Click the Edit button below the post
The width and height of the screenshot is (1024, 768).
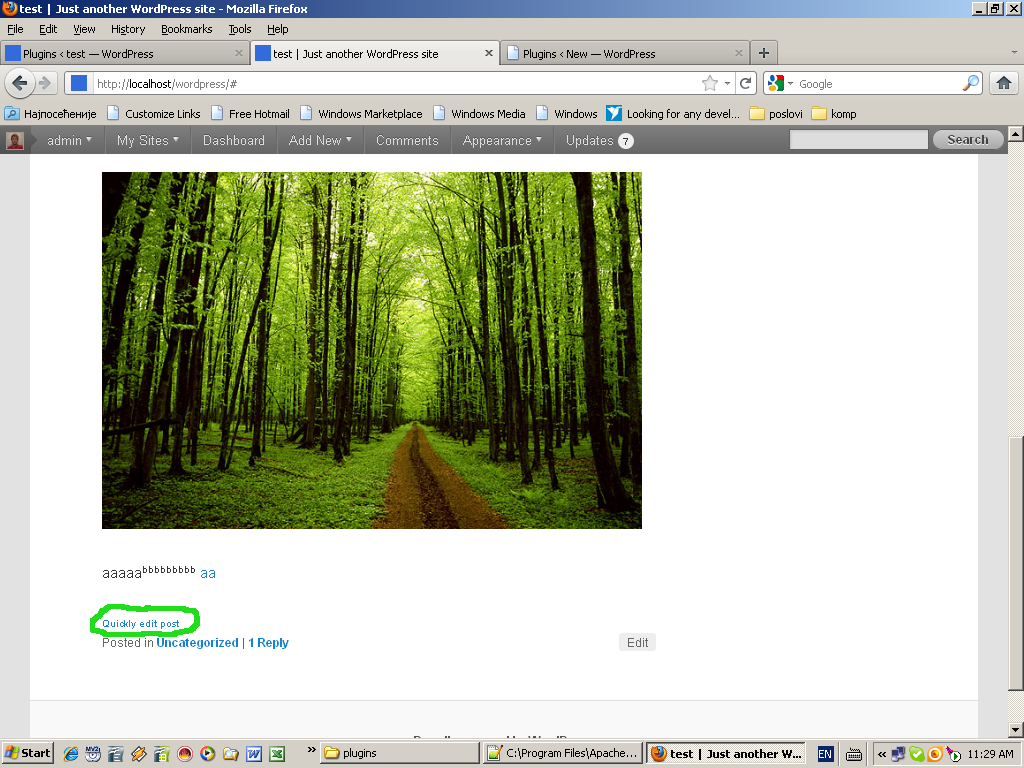pos(637,643)
